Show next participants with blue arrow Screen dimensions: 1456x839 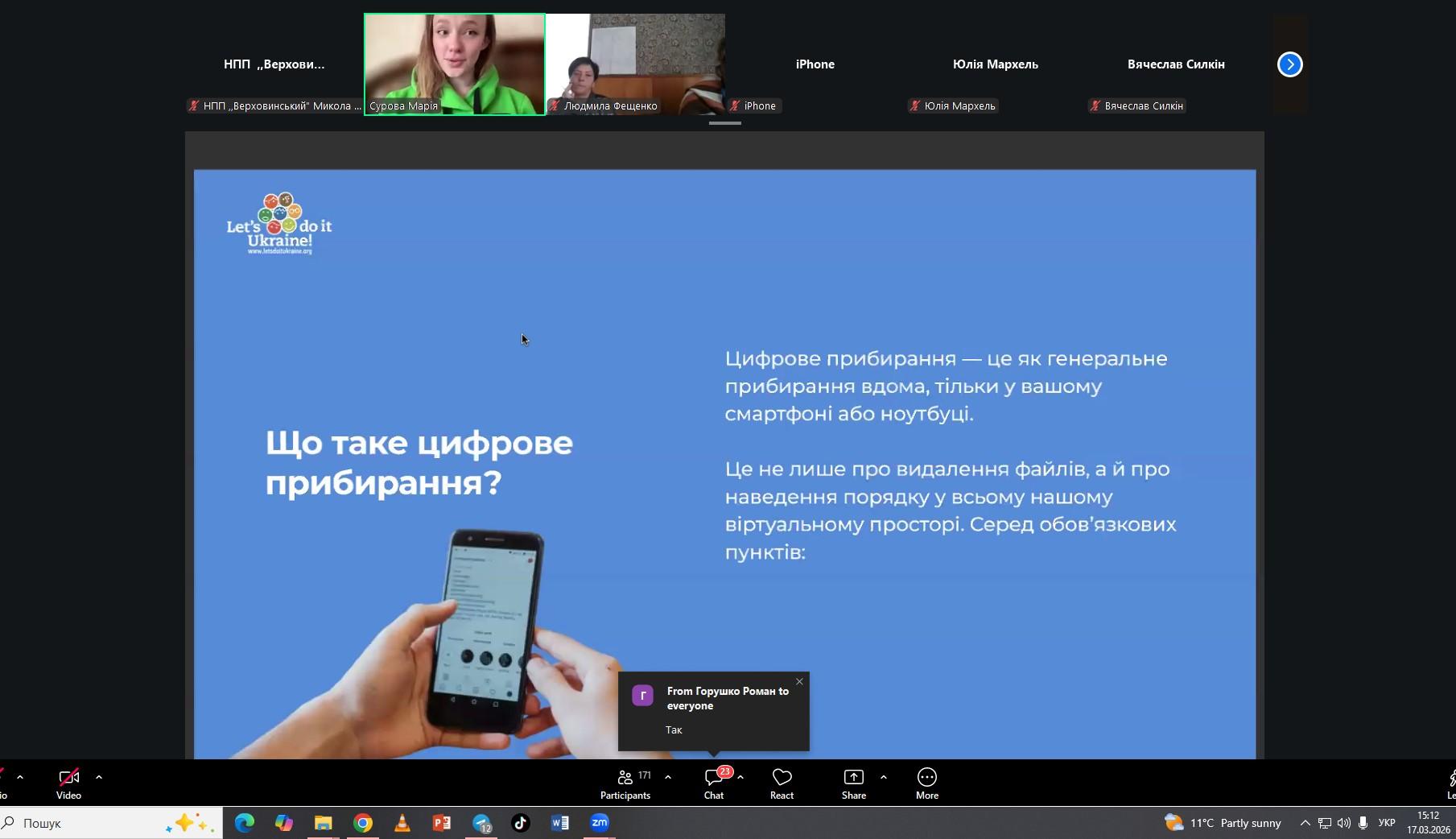(1289, 64)
